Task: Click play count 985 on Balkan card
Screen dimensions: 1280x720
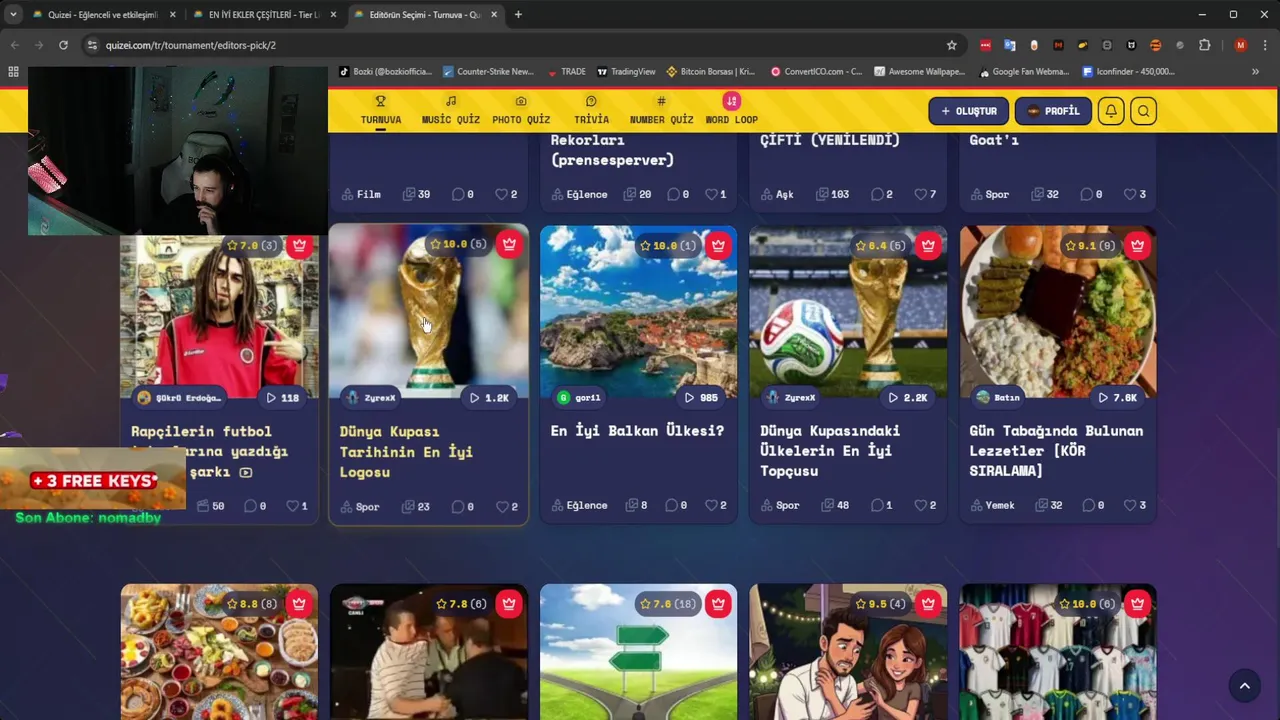Action: 700,397
